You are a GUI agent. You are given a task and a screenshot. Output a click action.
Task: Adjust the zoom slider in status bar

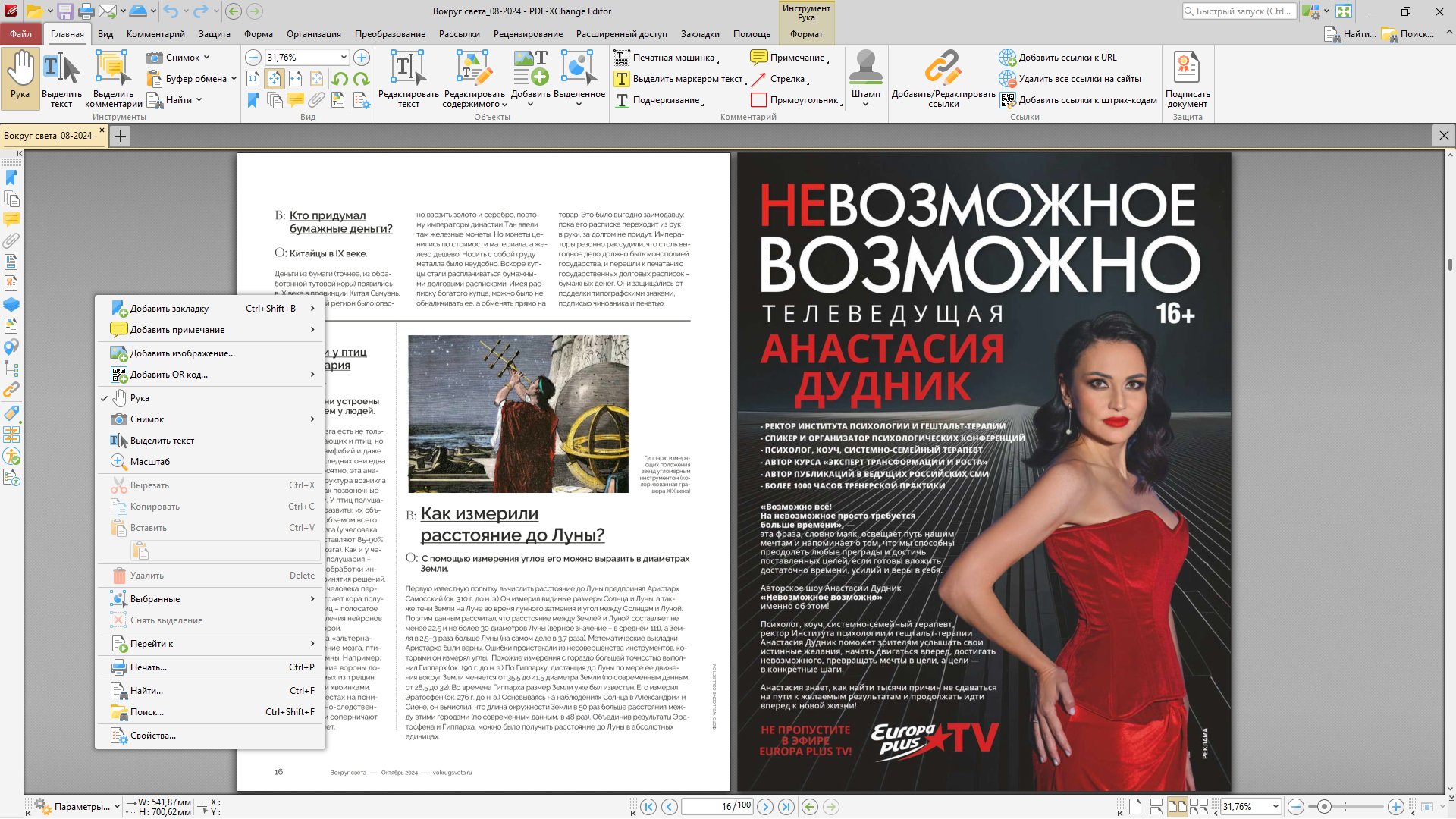[x=1324, y=807]
